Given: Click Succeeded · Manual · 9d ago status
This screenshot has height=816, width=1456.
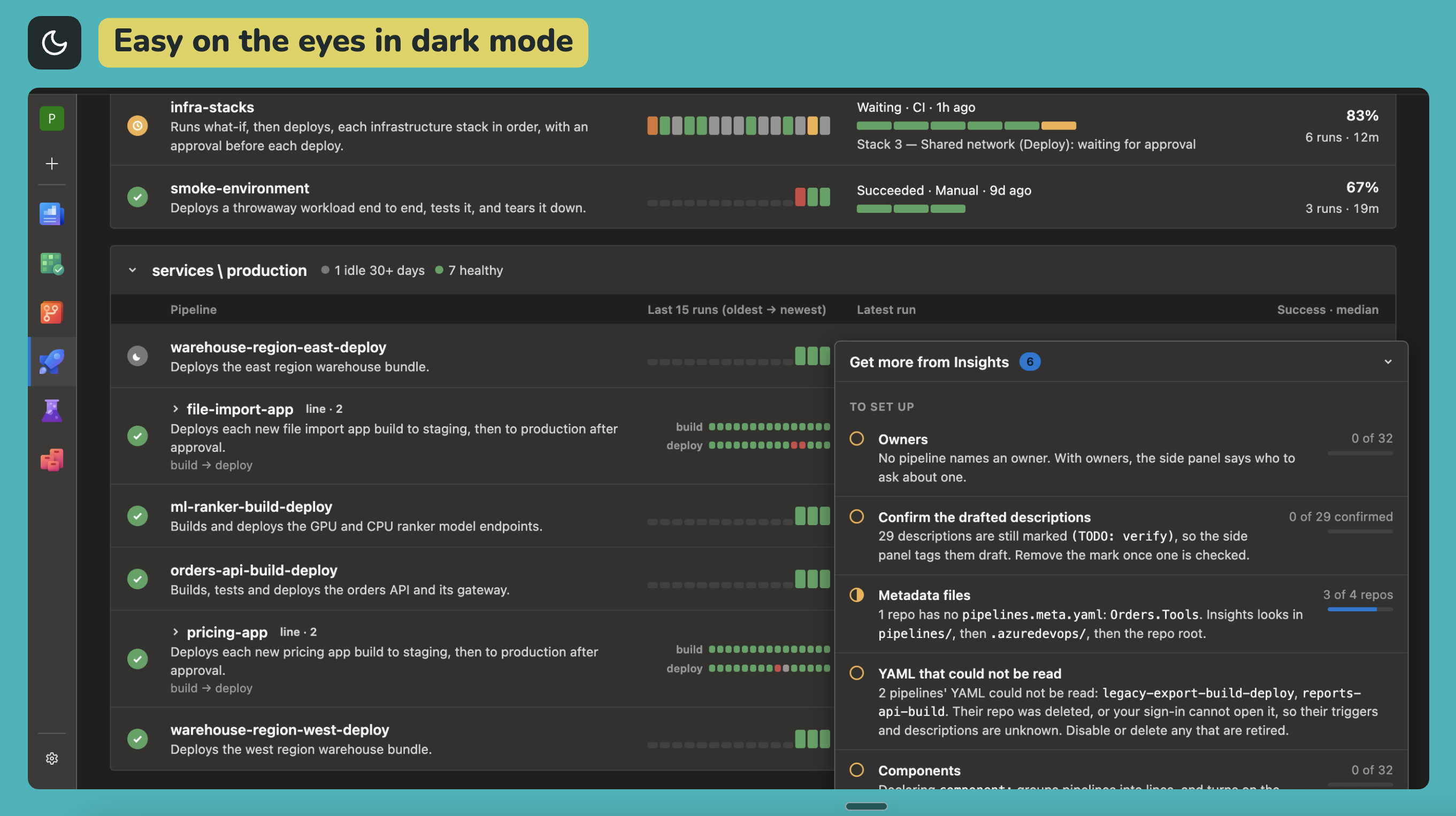Looking at the screenshot, I should click(944, 190).
